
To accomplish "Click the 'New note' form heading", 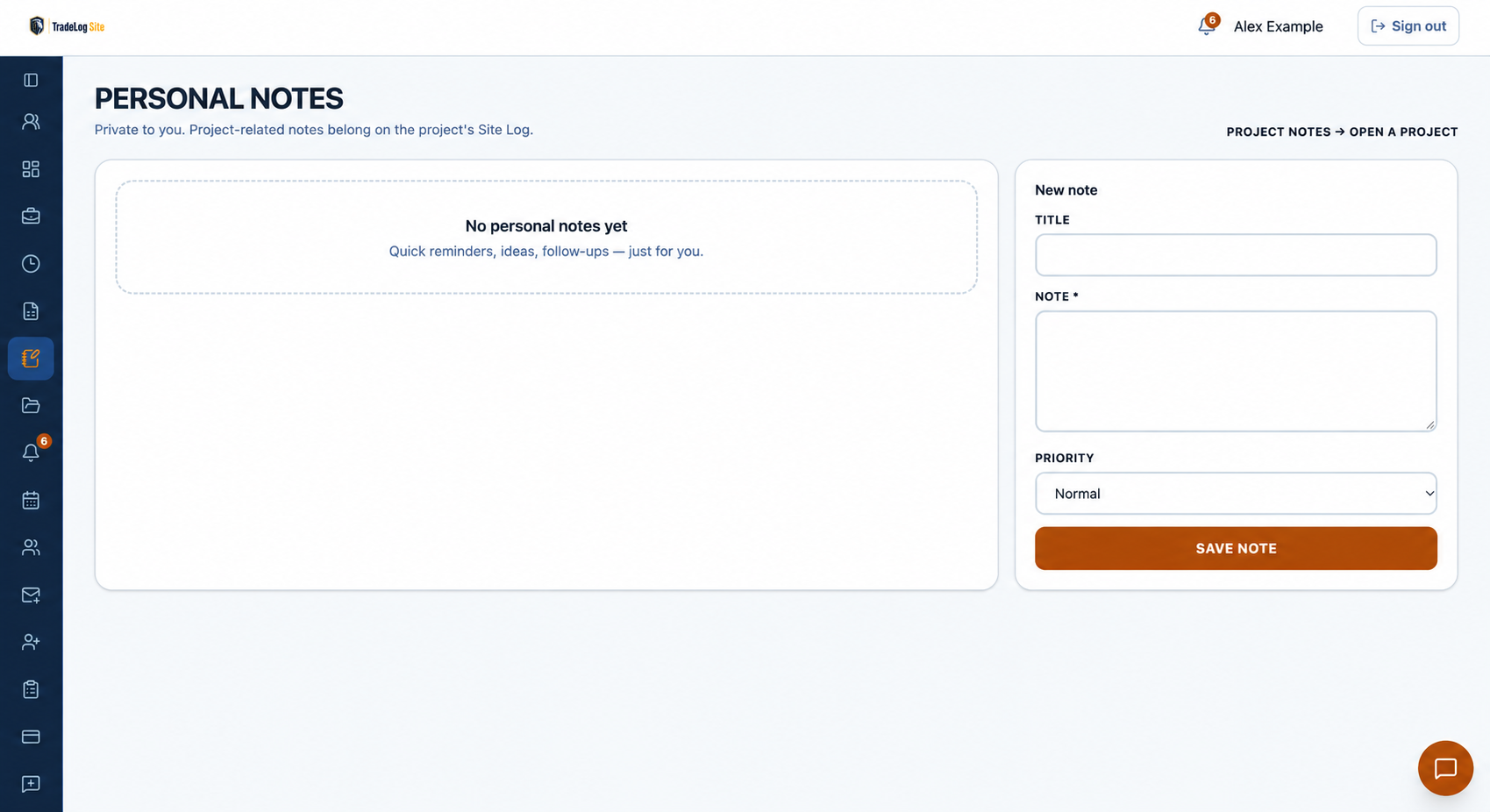I will click(1066, 190).
